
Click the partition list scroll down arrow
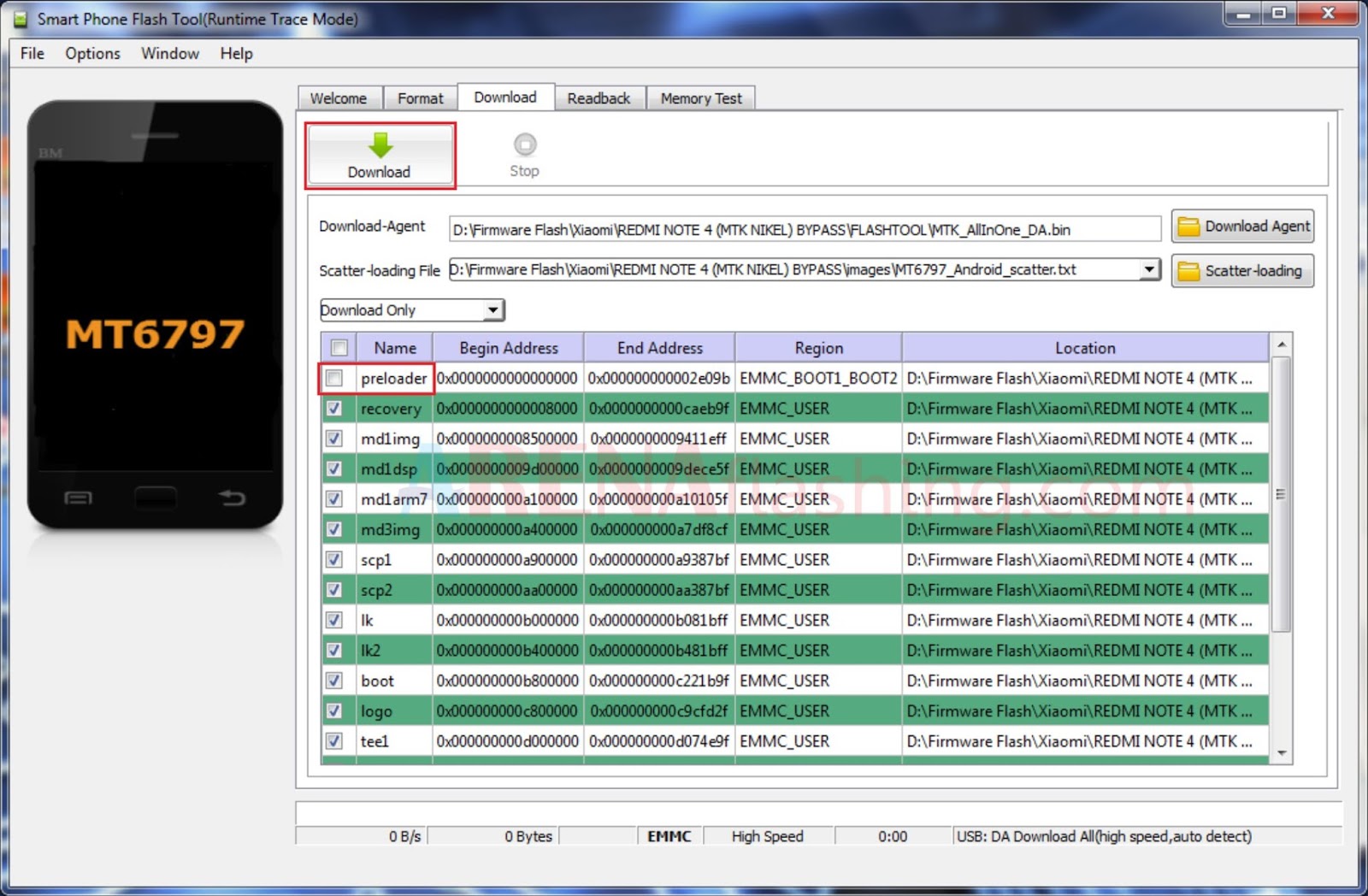(x=1281, y=752)
